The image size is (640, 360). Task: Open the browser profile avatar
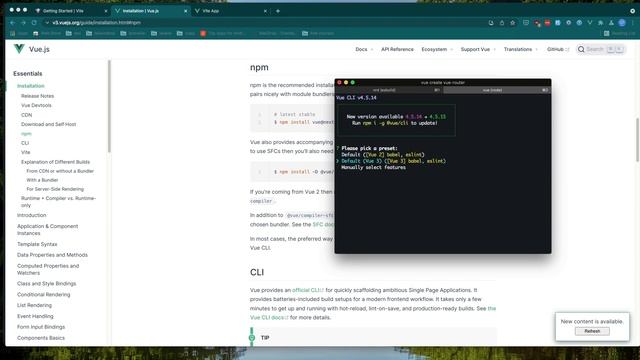(x=622, y=23)
